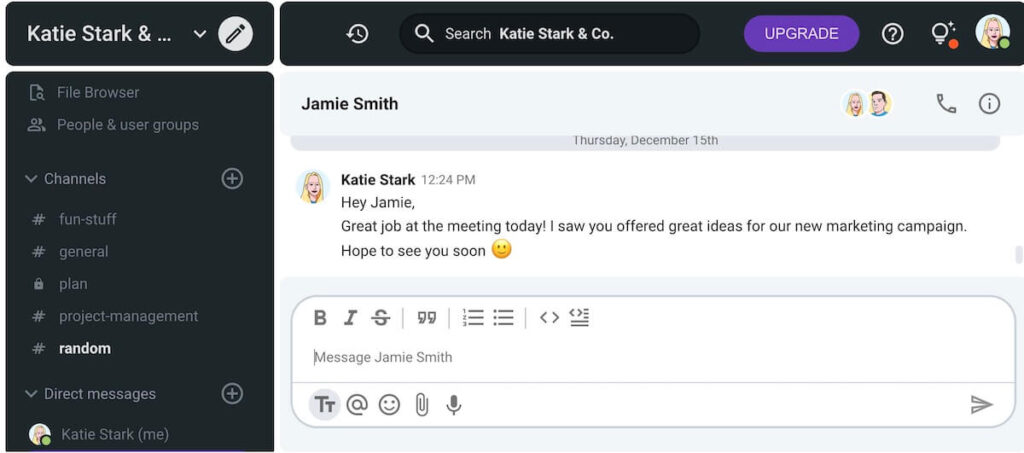Viewport: 1024px width, 453px height.
Task: Toggle bold text formatting
Action: (320, 318)
